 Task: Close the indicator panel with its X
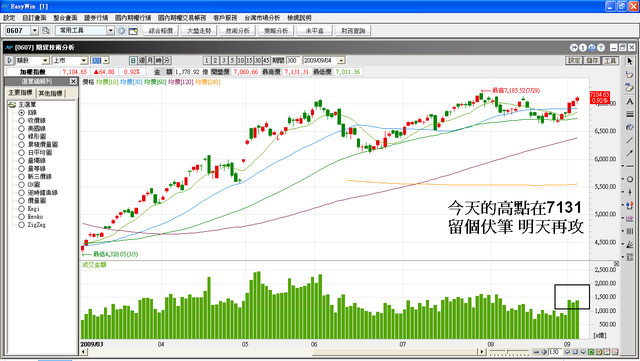pos(73,82)
